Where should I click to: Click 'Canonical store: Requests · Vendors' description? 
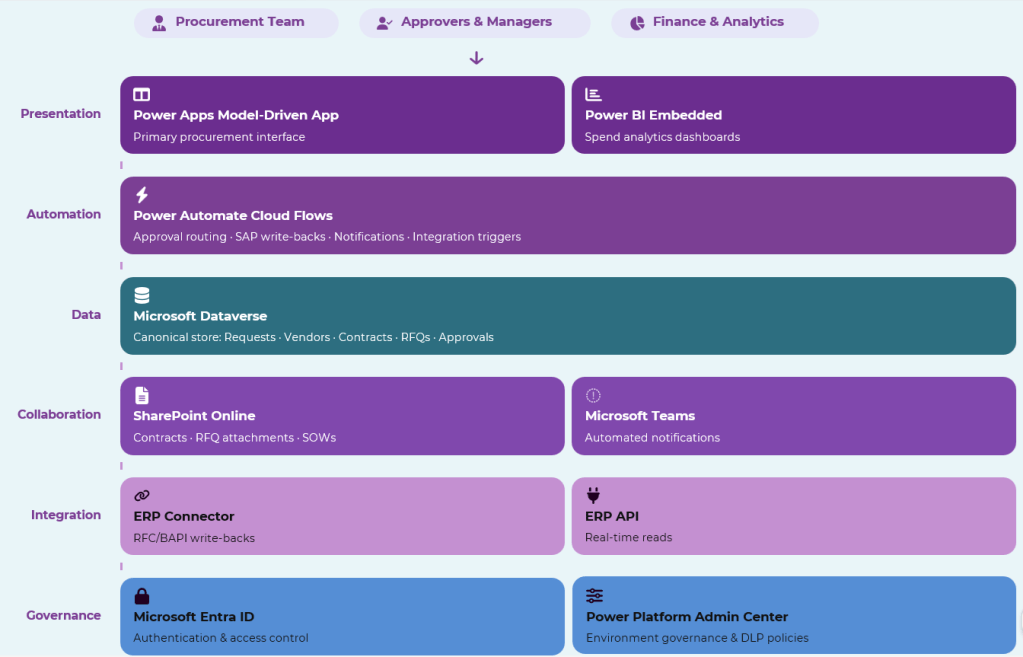tap(313, 337)
